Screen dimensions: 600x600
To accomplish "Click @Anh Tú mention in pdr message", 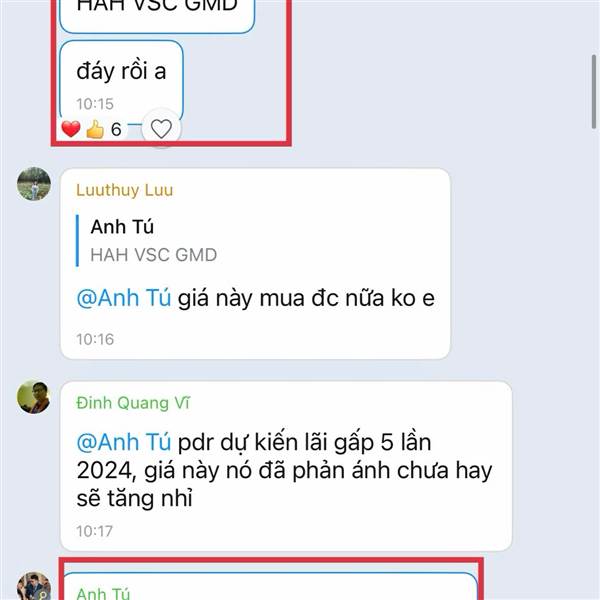I will 124,442.
